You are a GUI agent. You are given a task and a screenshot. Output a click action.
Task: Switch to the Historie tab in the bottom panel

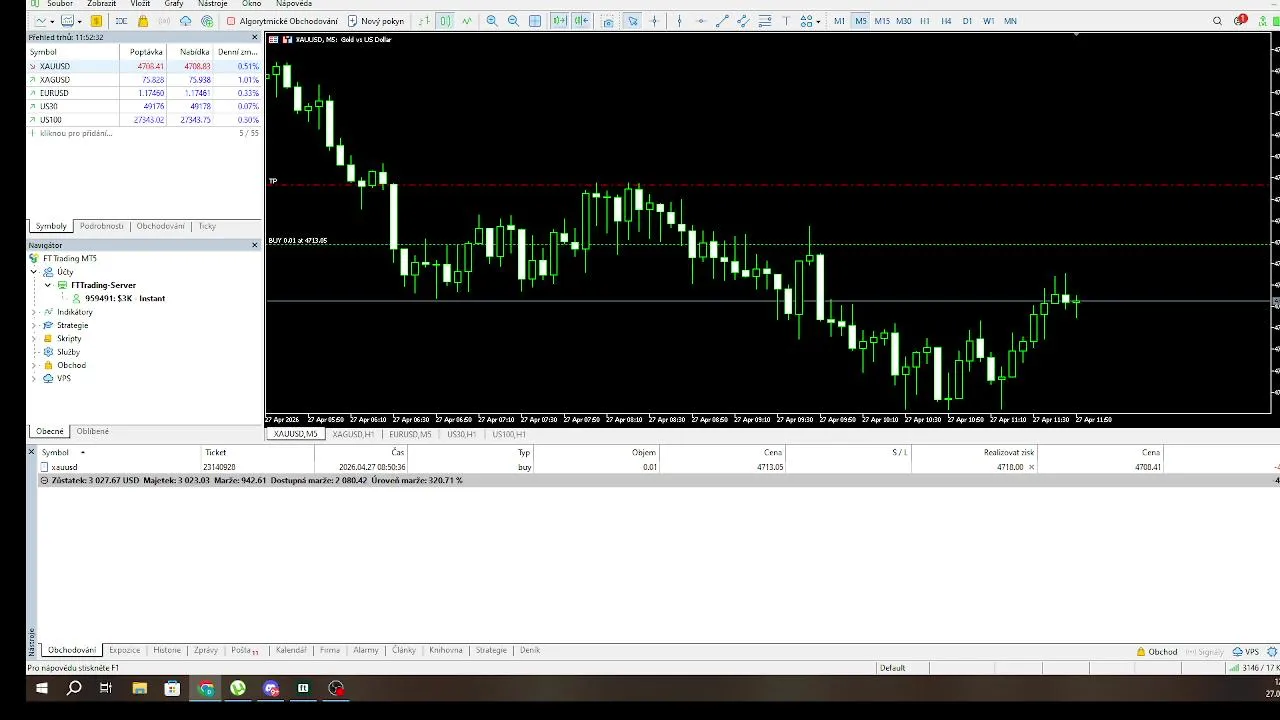pos(167,650)
